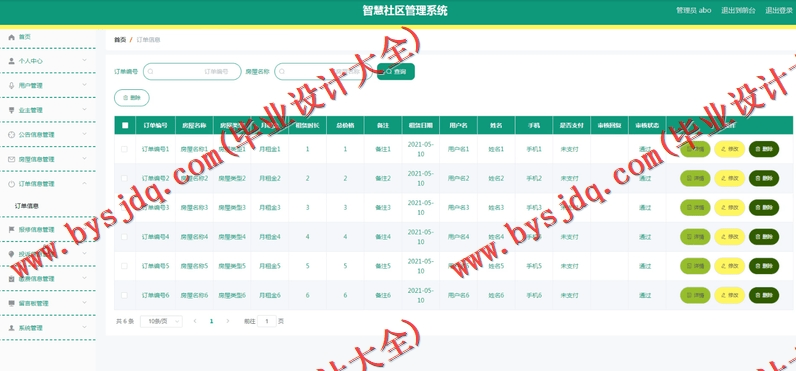The height and width of the screenshot is (371, 796).
Task: Tick the checkbox for row 订单编号1
Action: click(x=124, y=149)
